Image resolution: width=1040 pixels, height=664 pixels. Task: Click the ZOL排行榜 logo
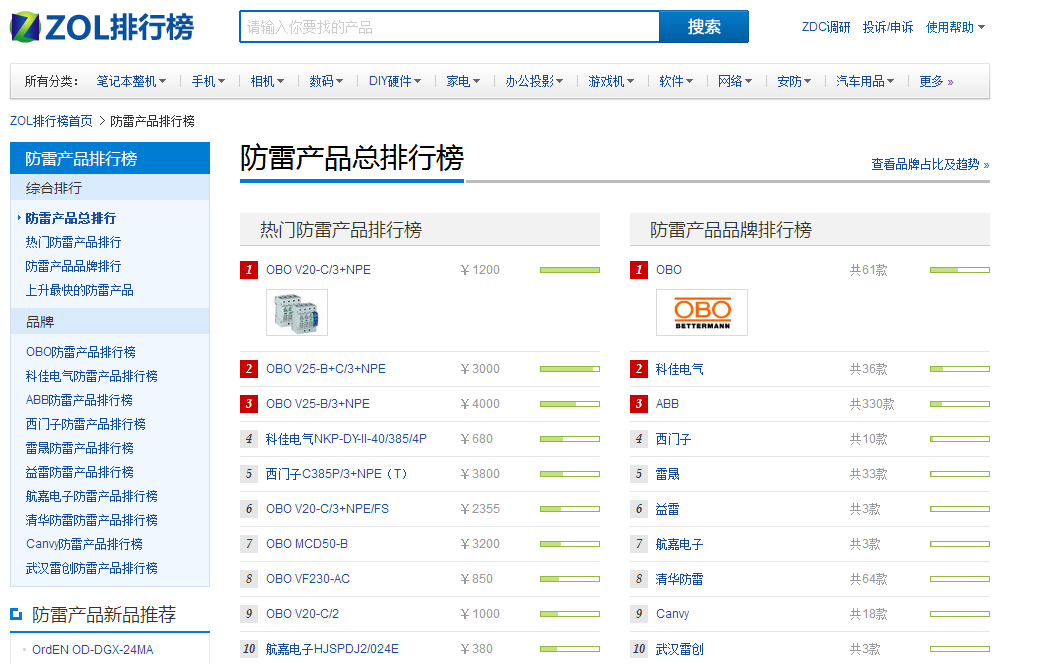pos(102,27)
